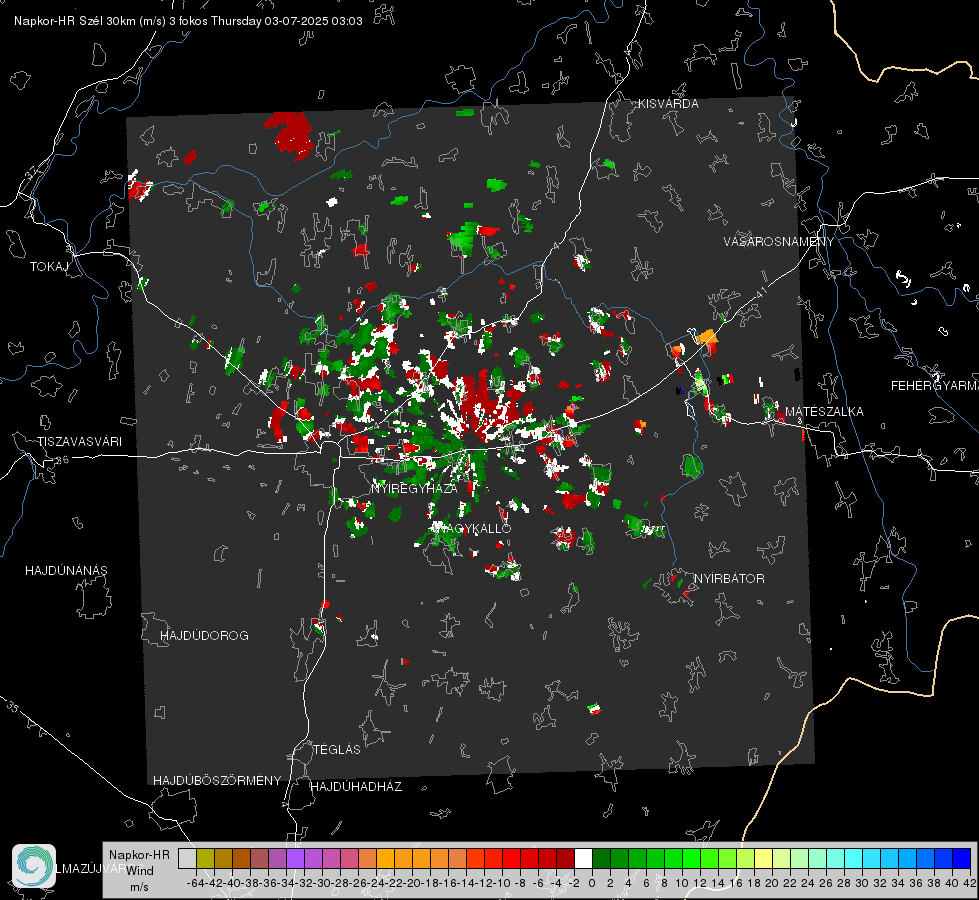The width and height of the screenshot is (979, 900).
Task: Click the HAJDÚDOROG city label
Action: [x=204, y=635]
